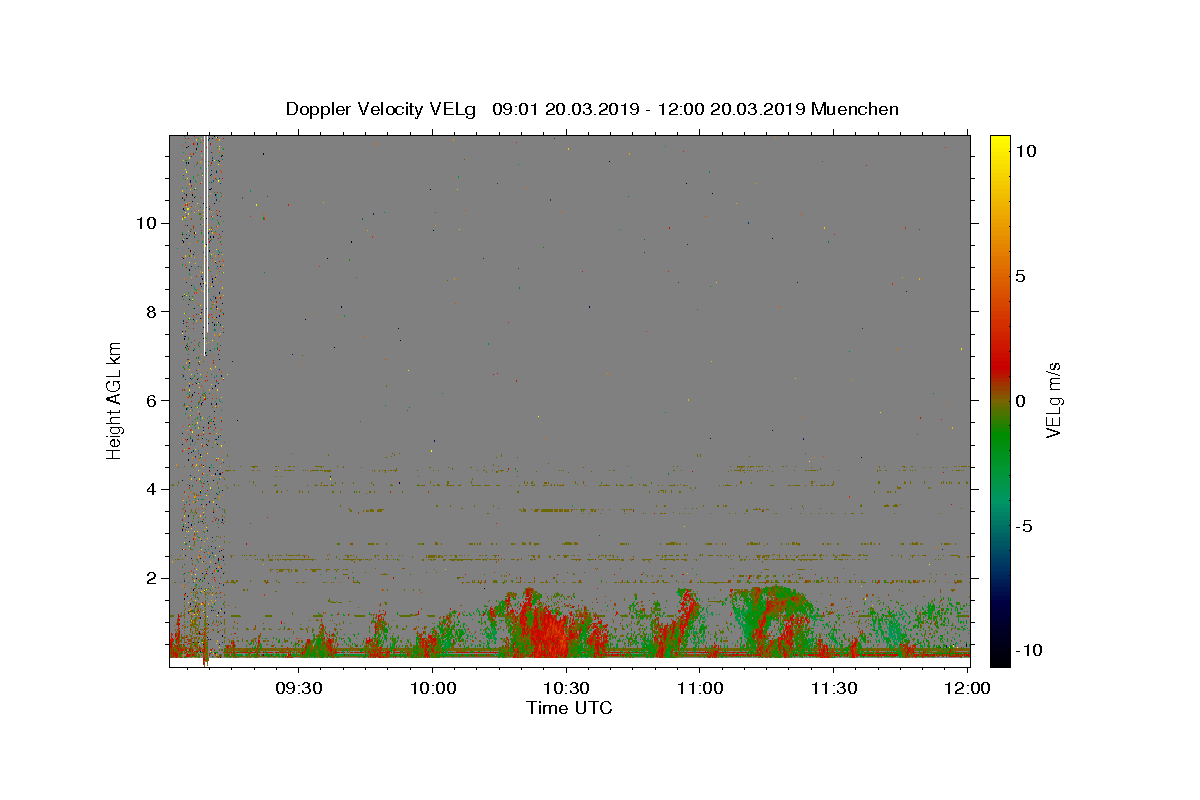Click the 'Height AGL km' axis label

(x=115, y=401)
